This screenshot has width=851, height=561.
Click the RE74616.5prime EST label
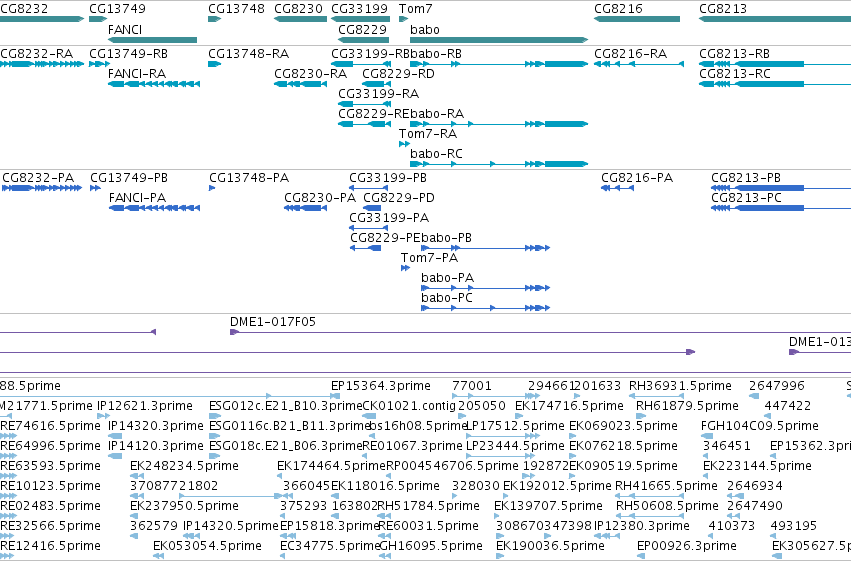(50, 426)
